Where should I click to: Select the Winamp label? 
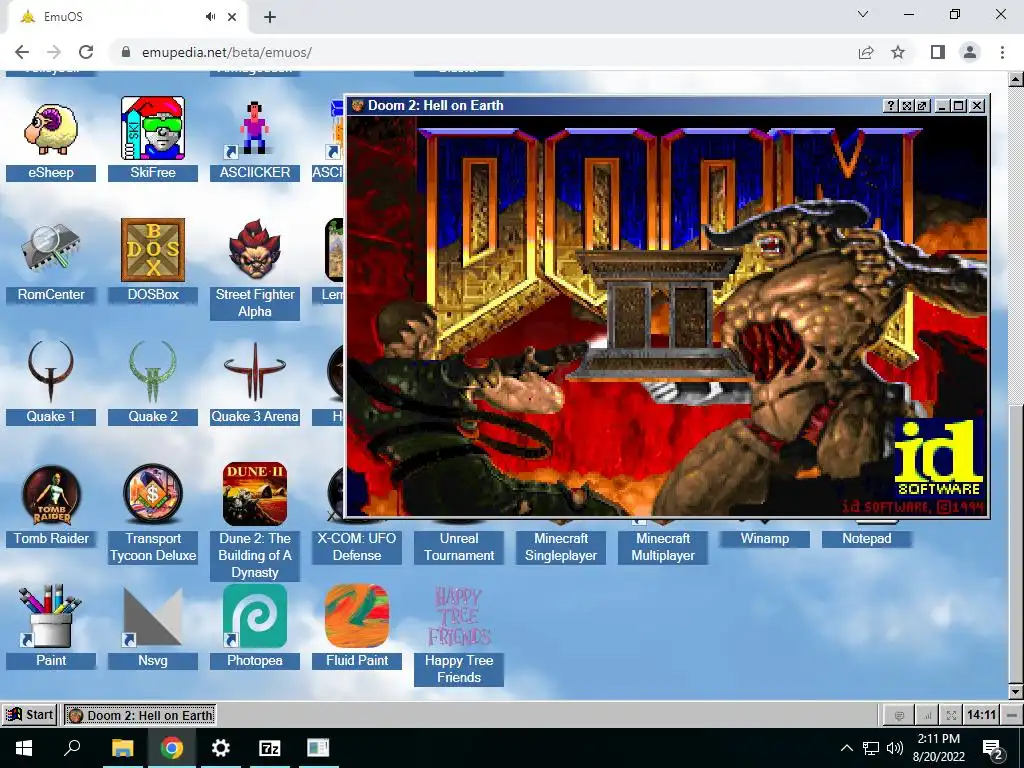click(x=765, y=539)
